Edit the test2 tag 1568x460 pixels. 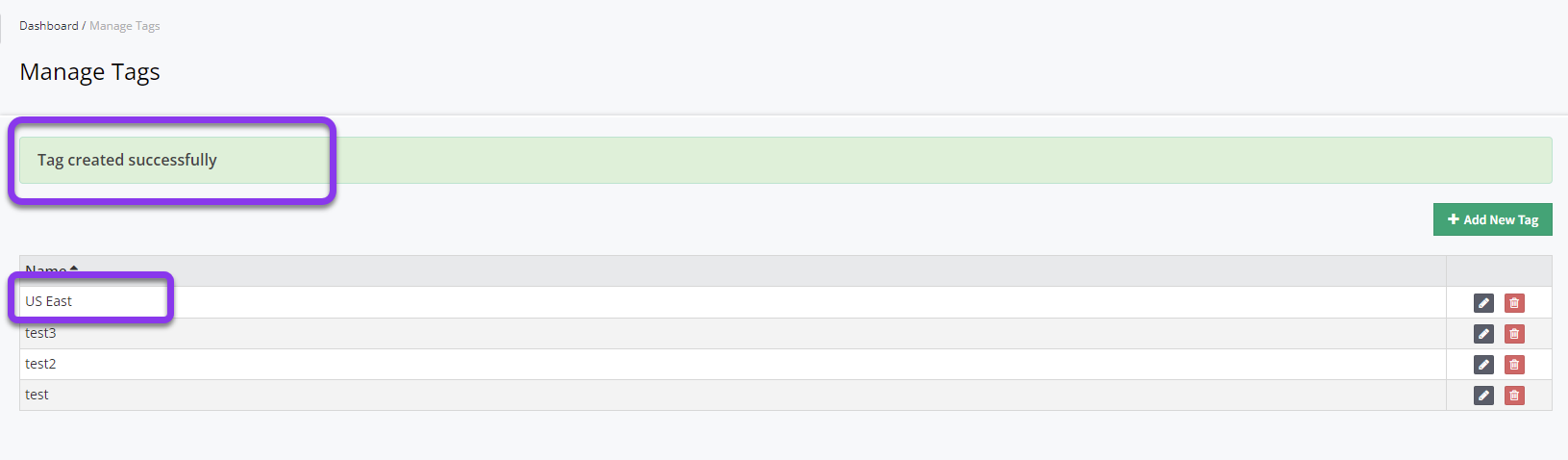[1483, 365]
